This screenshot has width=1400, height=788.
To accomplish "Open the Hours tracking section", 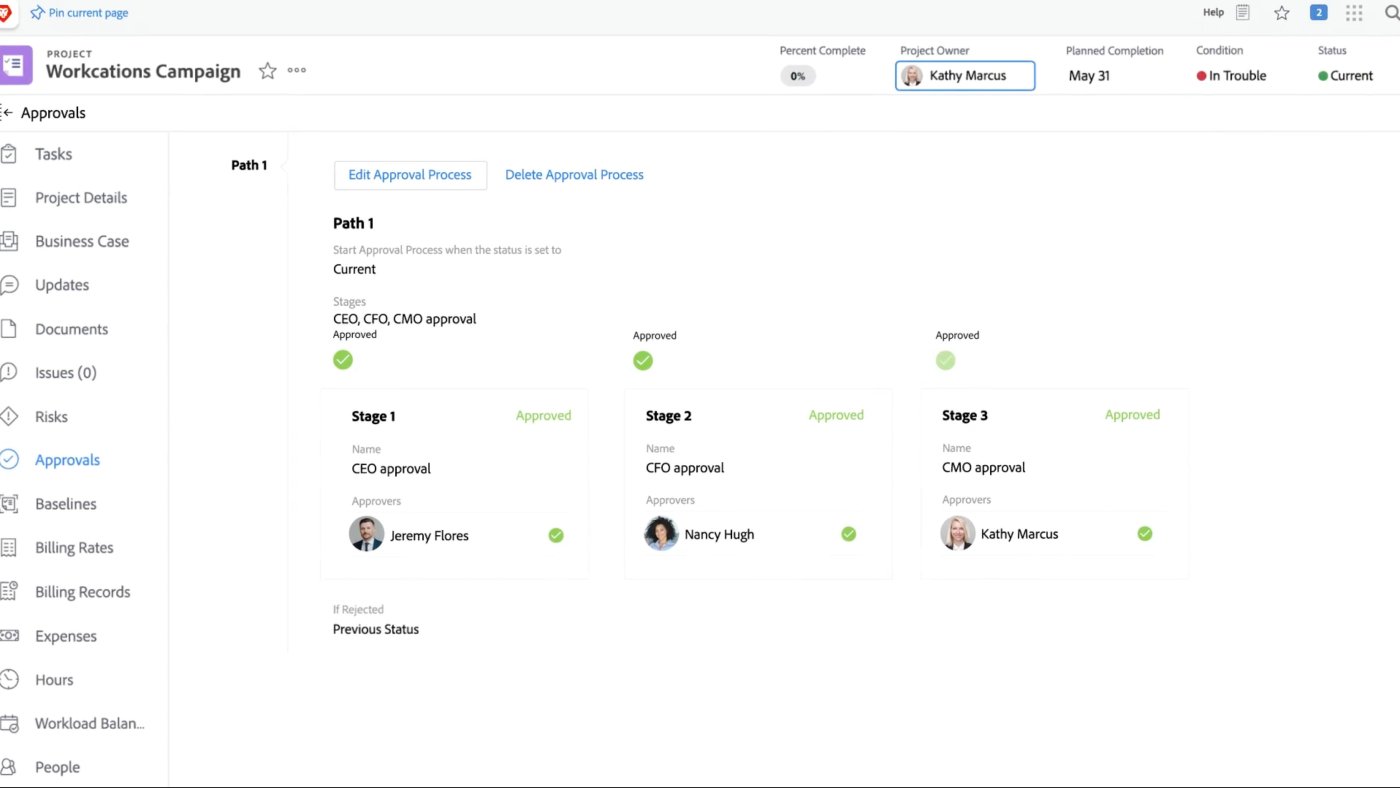I will (x=54, y=679).
